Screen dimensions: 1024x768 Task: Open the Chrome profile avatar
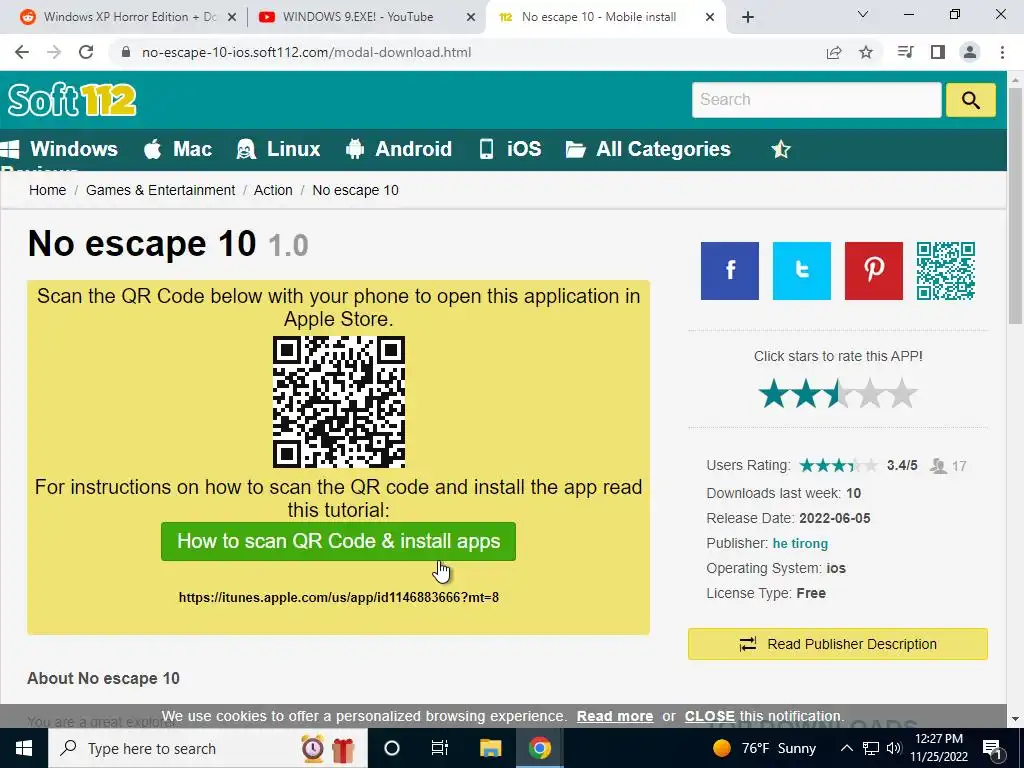(x=970, y=52)
